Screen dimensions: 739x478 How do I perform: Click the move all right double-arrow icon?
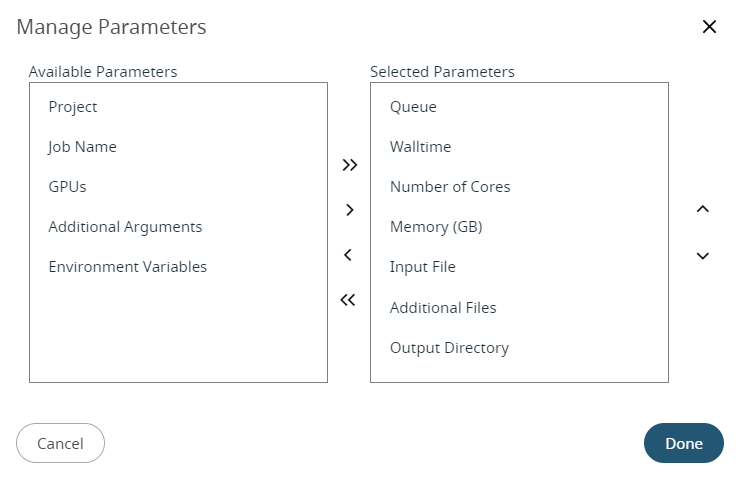pos(349,165)
